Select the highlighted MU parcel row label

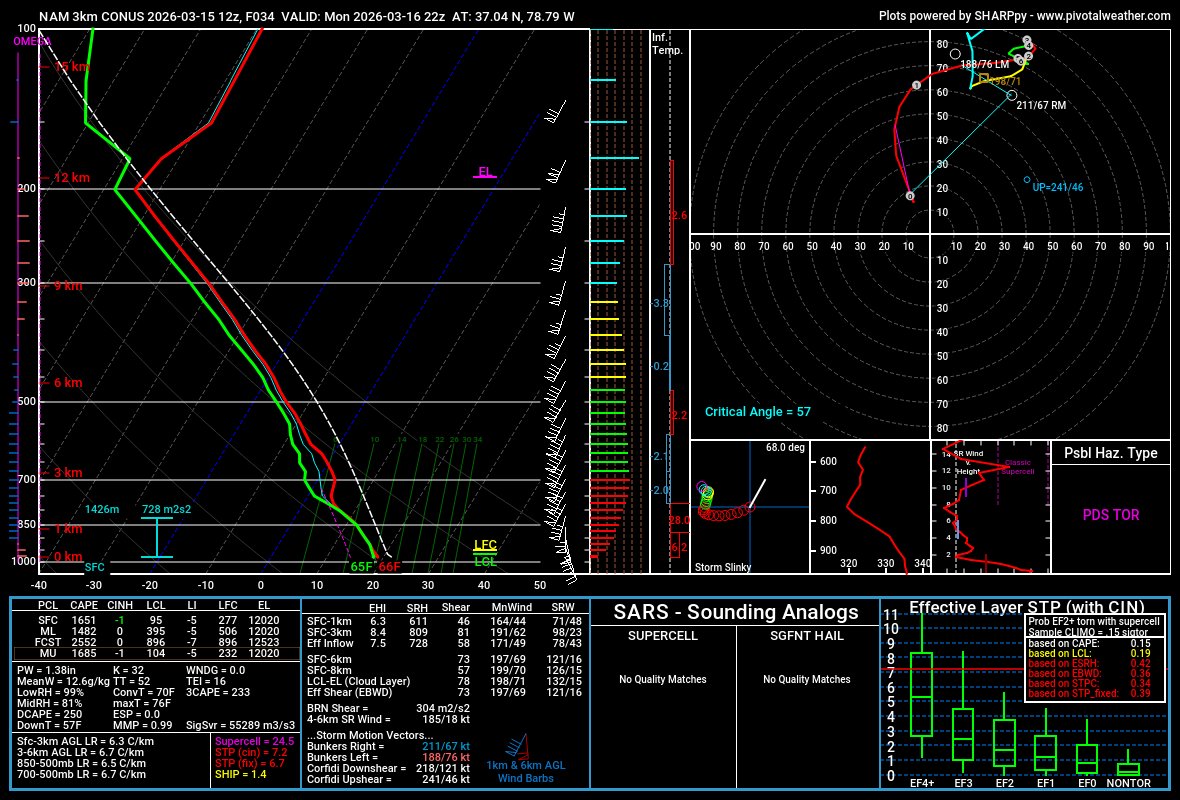(x=48, y=653)
